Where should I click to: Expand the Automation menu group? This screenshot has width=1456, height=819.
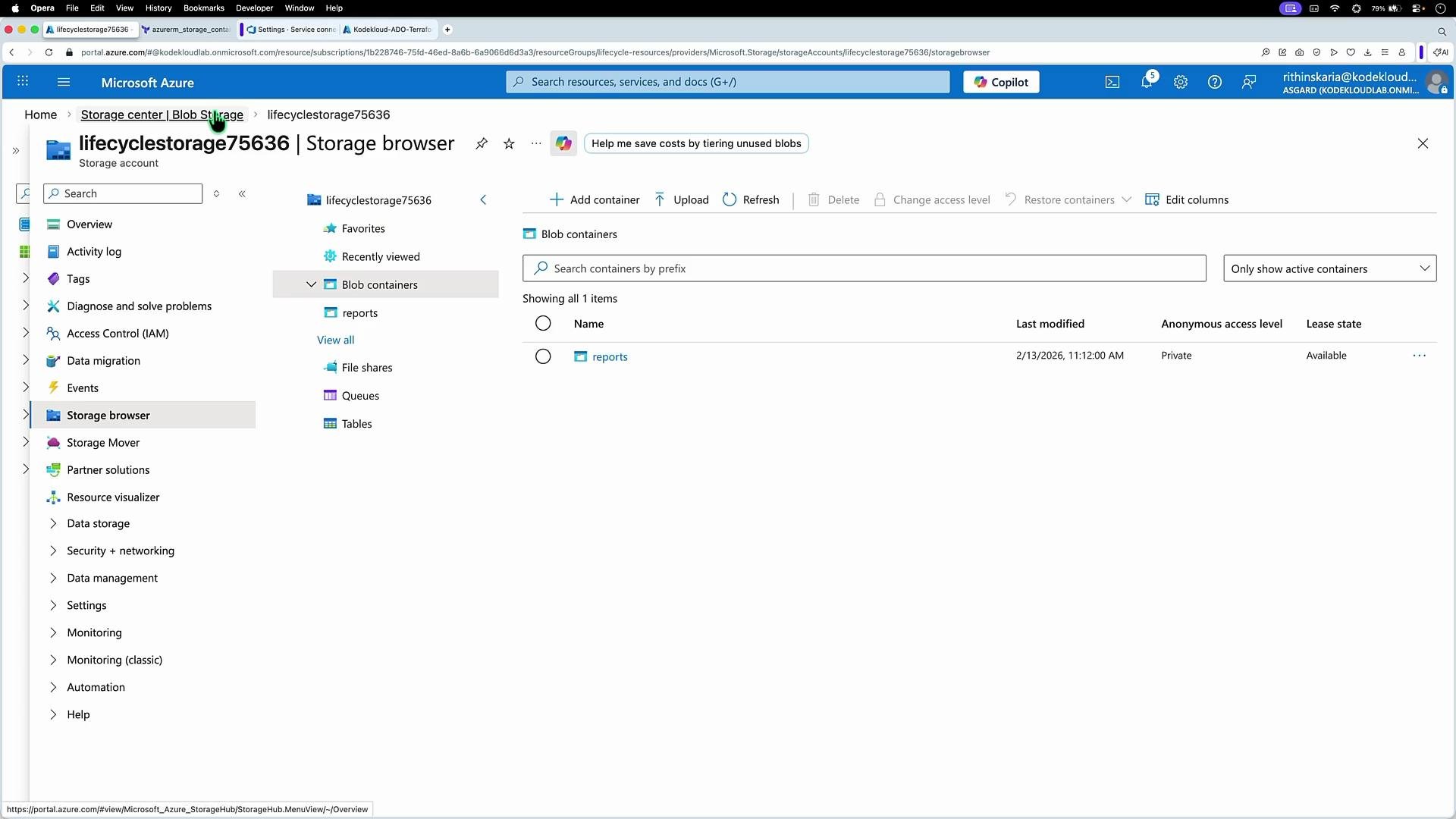pyautogui.click(x=96, y=688)
